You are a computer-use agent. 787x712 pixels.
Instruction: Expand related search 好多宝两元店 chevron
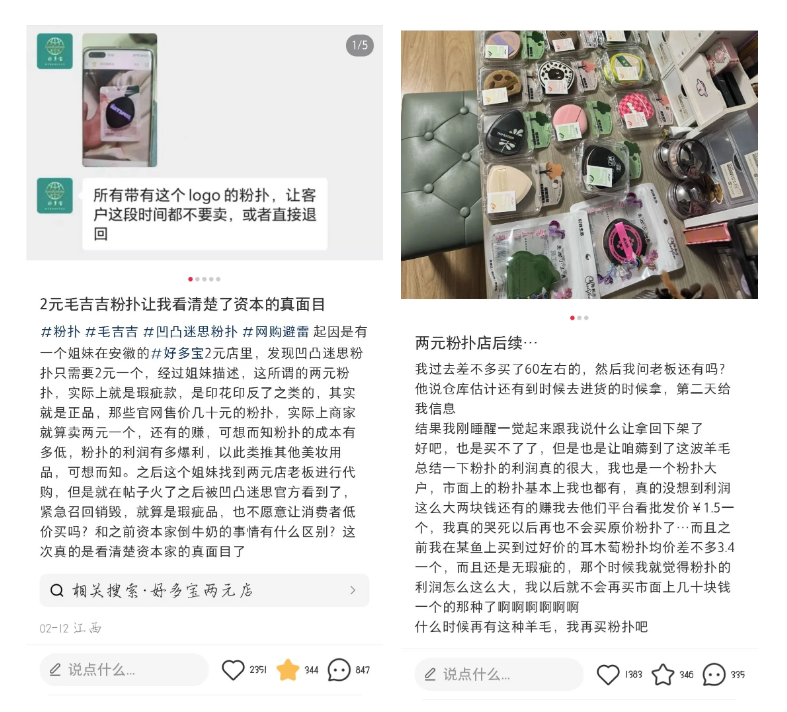[x=353, y=590]
